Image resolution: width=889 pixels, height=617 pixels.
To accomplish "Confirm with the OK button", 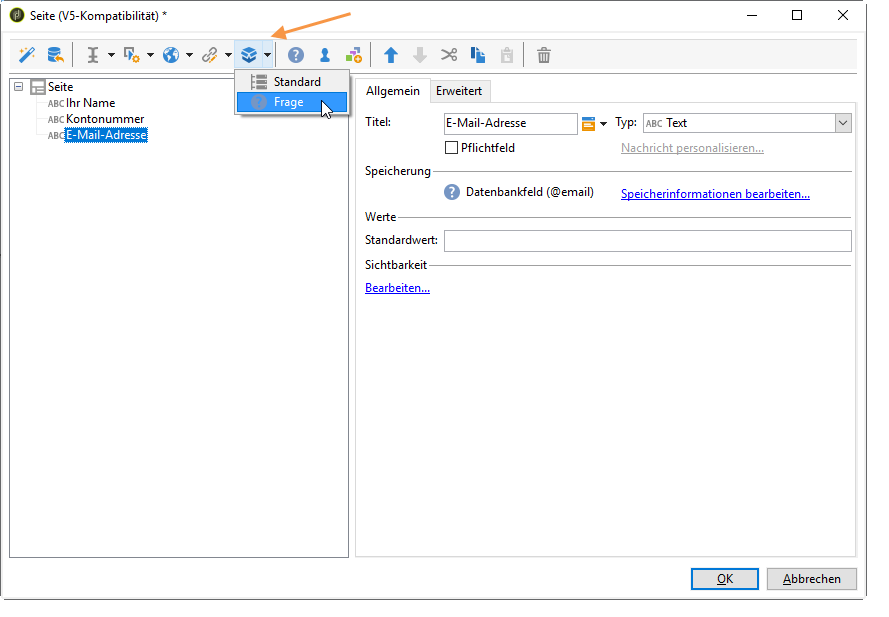I will 725,579.
